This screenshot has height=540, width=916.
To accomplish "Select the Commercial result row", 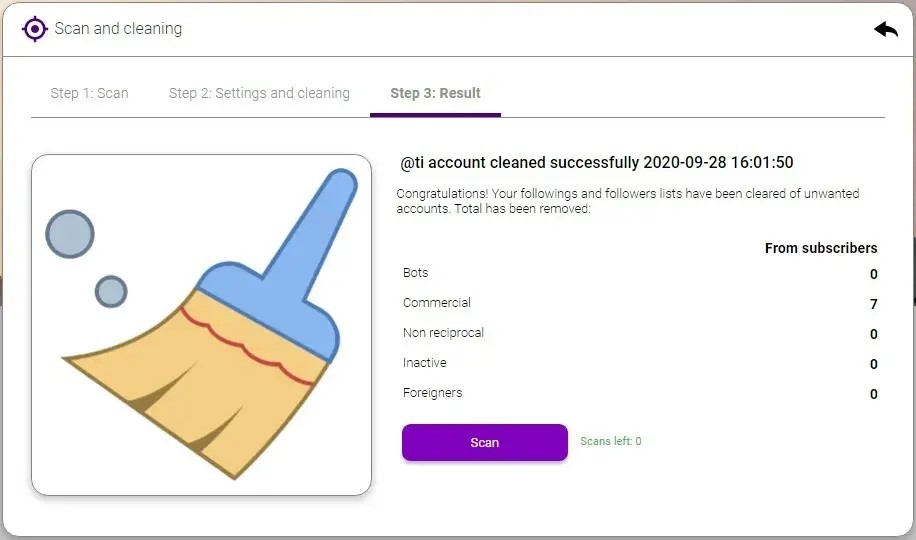I will tap(640, 303).
